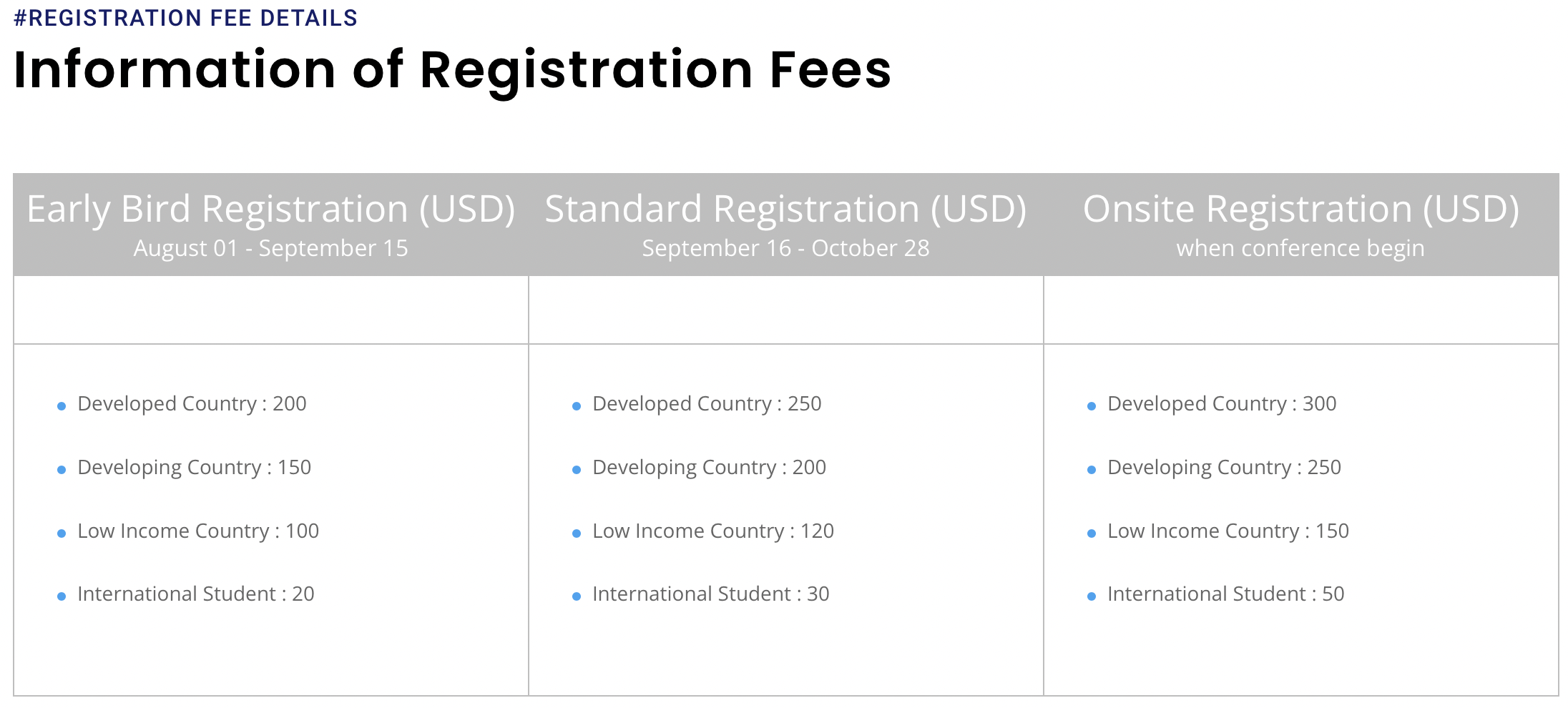
Task: Select Onsite Low Income Country : 150
Action: 1228,531
